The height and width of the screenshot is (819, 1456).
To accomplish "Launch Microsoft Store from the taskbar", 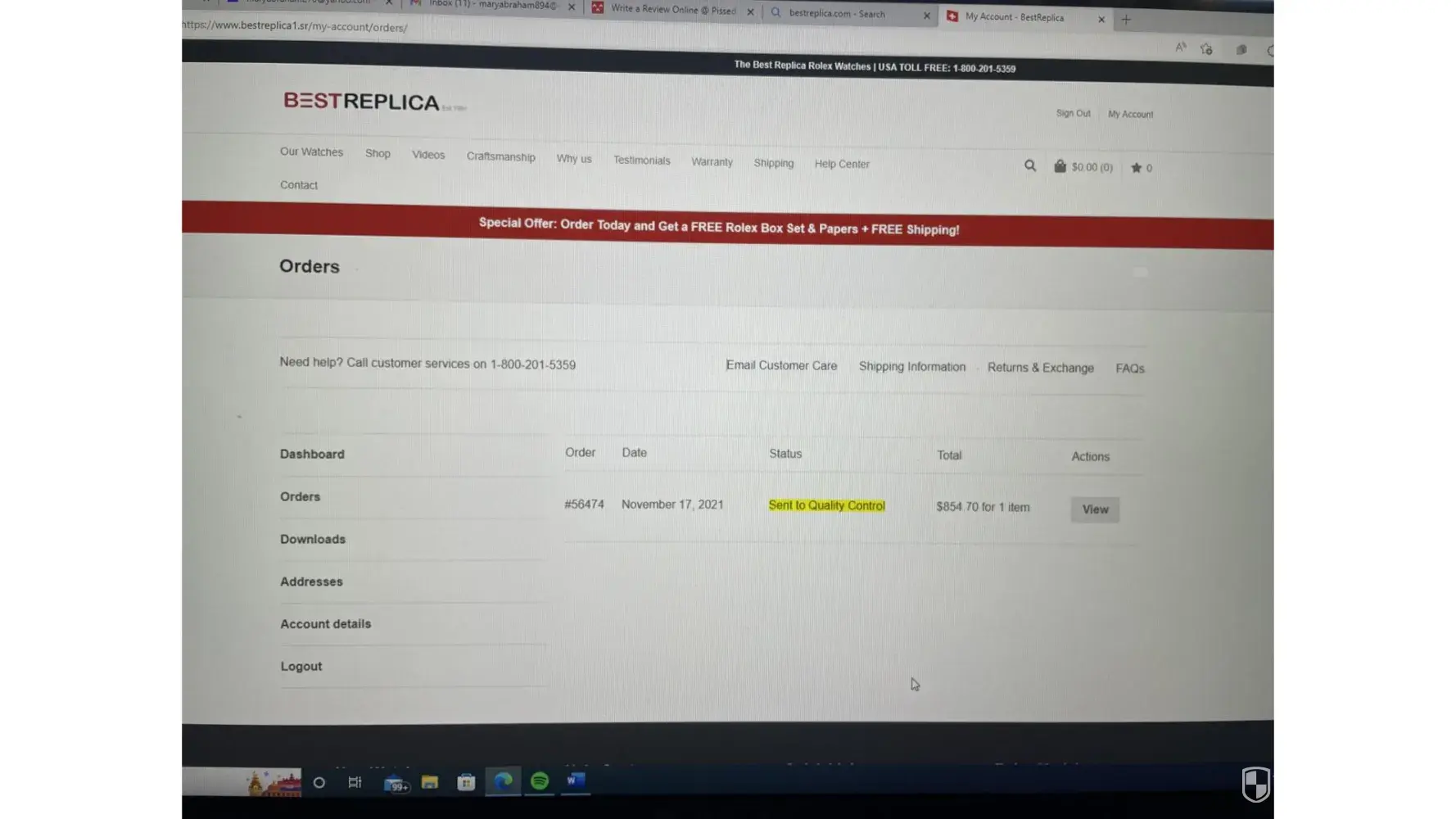I will (466, 782).
